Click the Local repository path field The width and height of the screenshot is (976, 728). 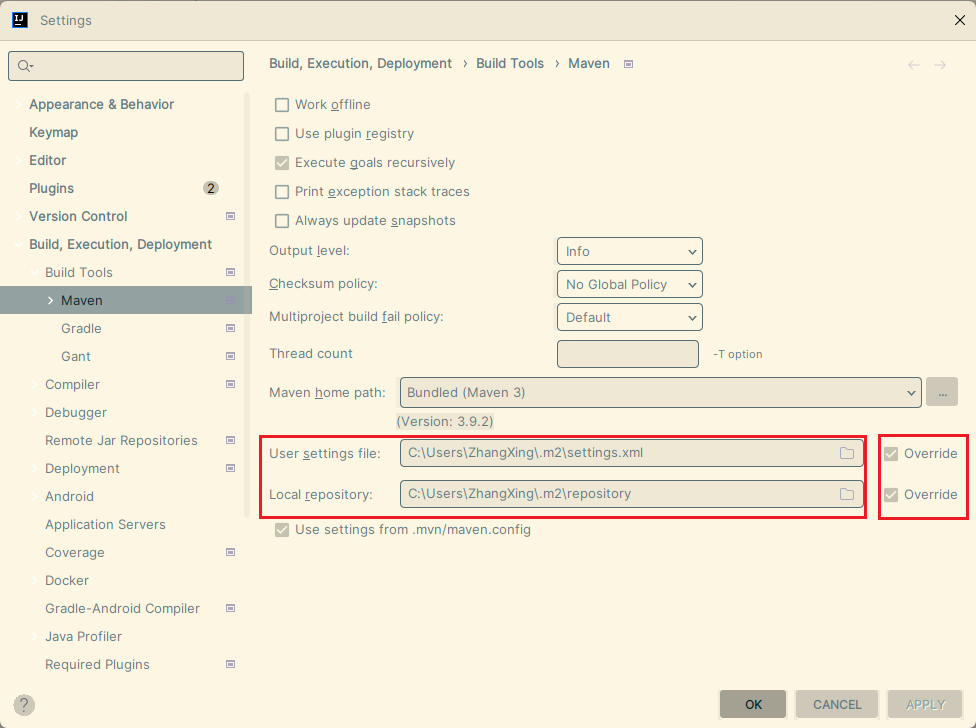[x=632, y=494]
